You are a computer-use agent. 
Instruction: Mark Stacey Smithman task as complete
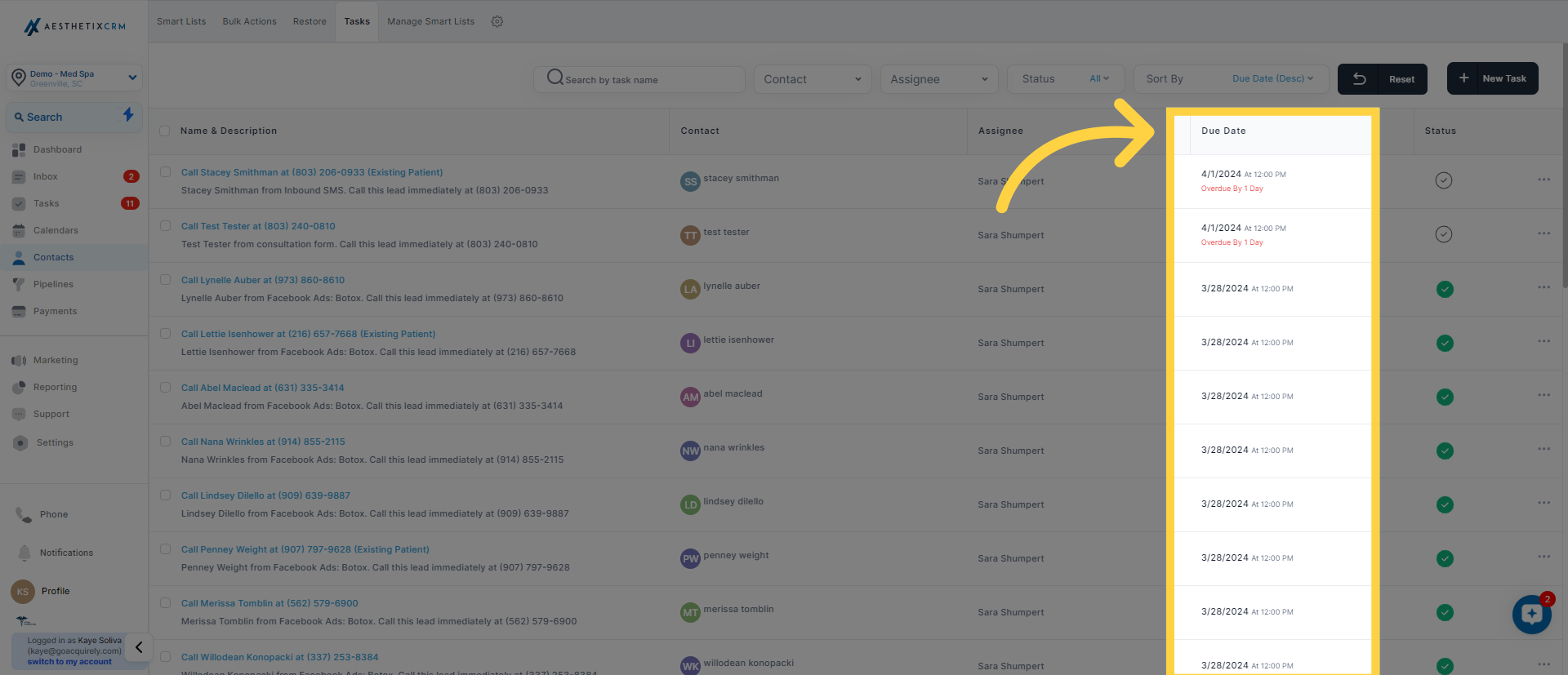click(1444, 180)
